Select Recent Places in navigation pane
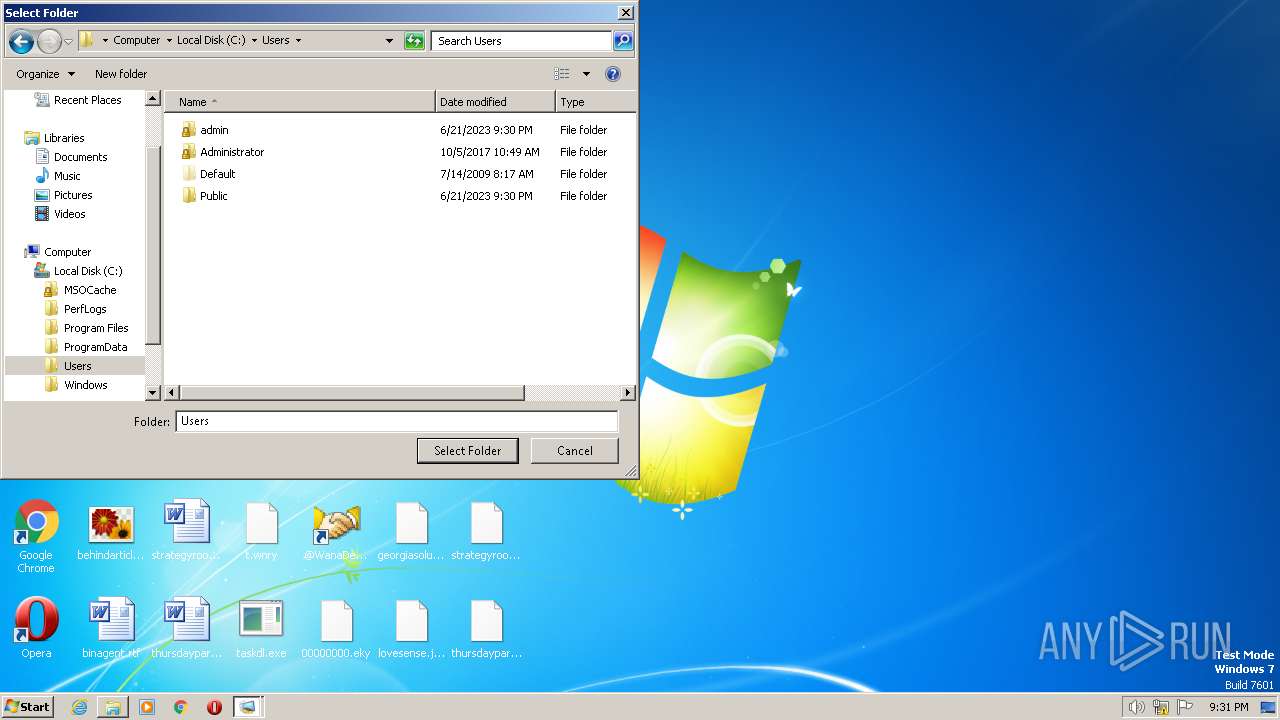The width and height of the screenshot is (1280, 720). tap(78, 100)
